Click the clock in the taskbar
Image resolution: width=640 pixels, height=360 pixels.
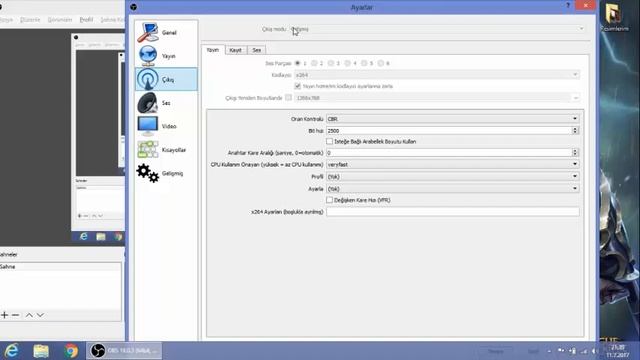[617, 351]
